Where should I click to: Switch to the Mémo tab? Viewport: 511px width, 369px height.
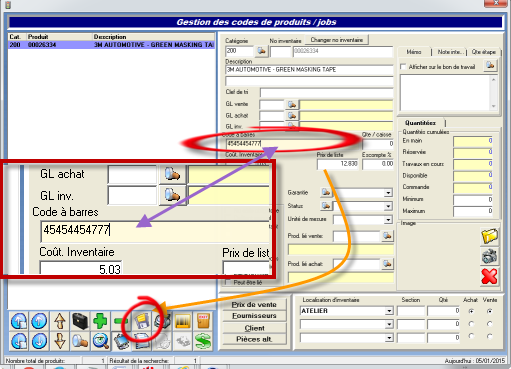pyautogui.click(x=414, y=52)
